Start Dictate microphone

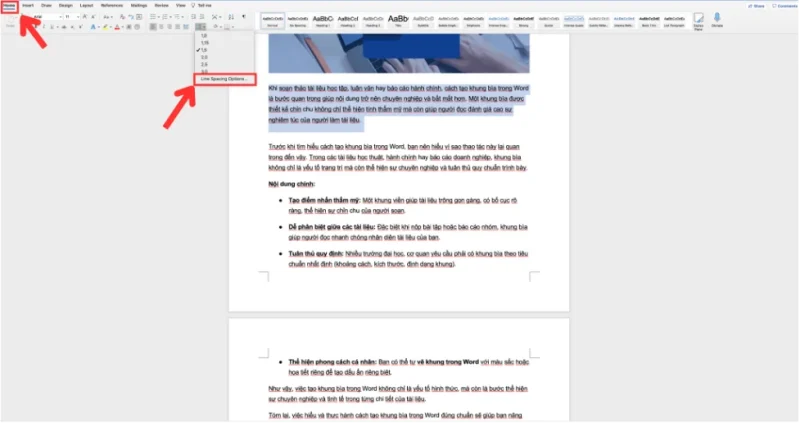point(717,20)
